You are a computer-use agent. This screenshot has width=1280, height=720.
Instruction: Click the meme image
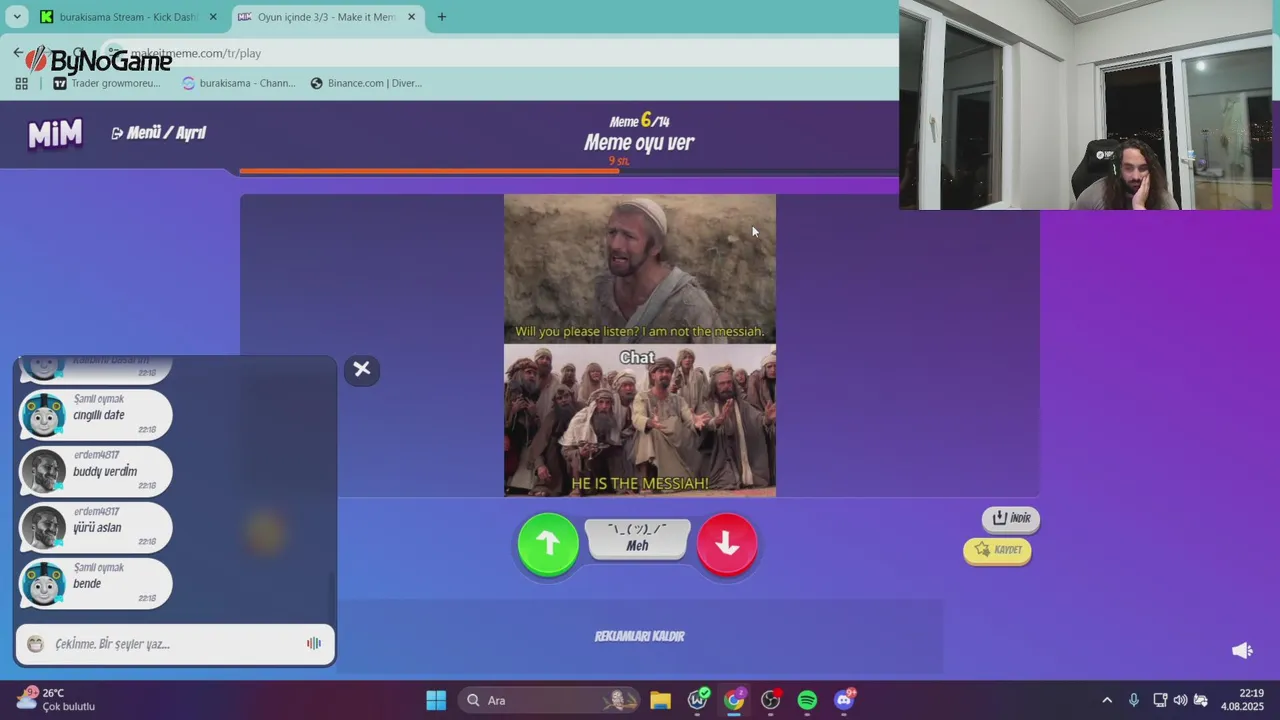point(640,345)
